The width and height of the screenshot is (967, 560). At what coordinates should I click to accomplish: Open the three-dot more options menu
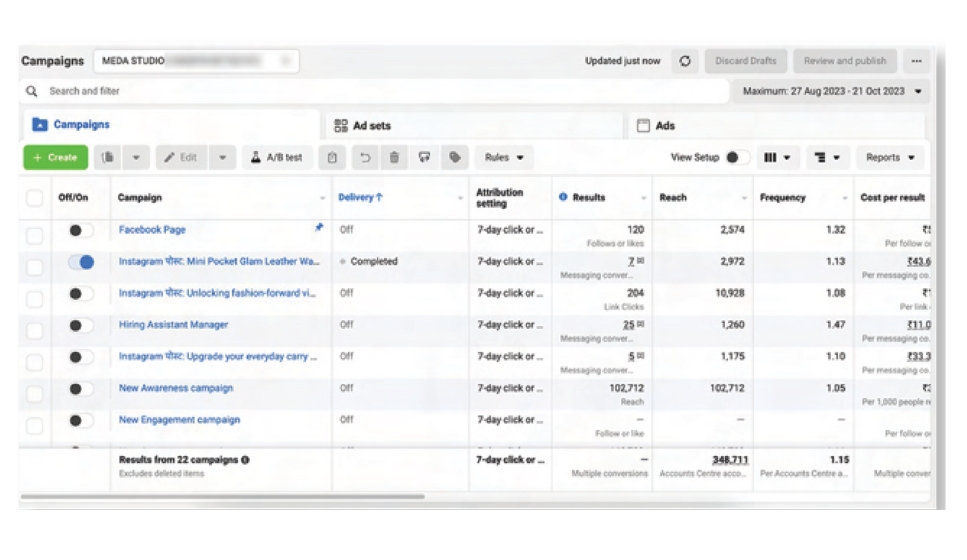click(915, 61)
